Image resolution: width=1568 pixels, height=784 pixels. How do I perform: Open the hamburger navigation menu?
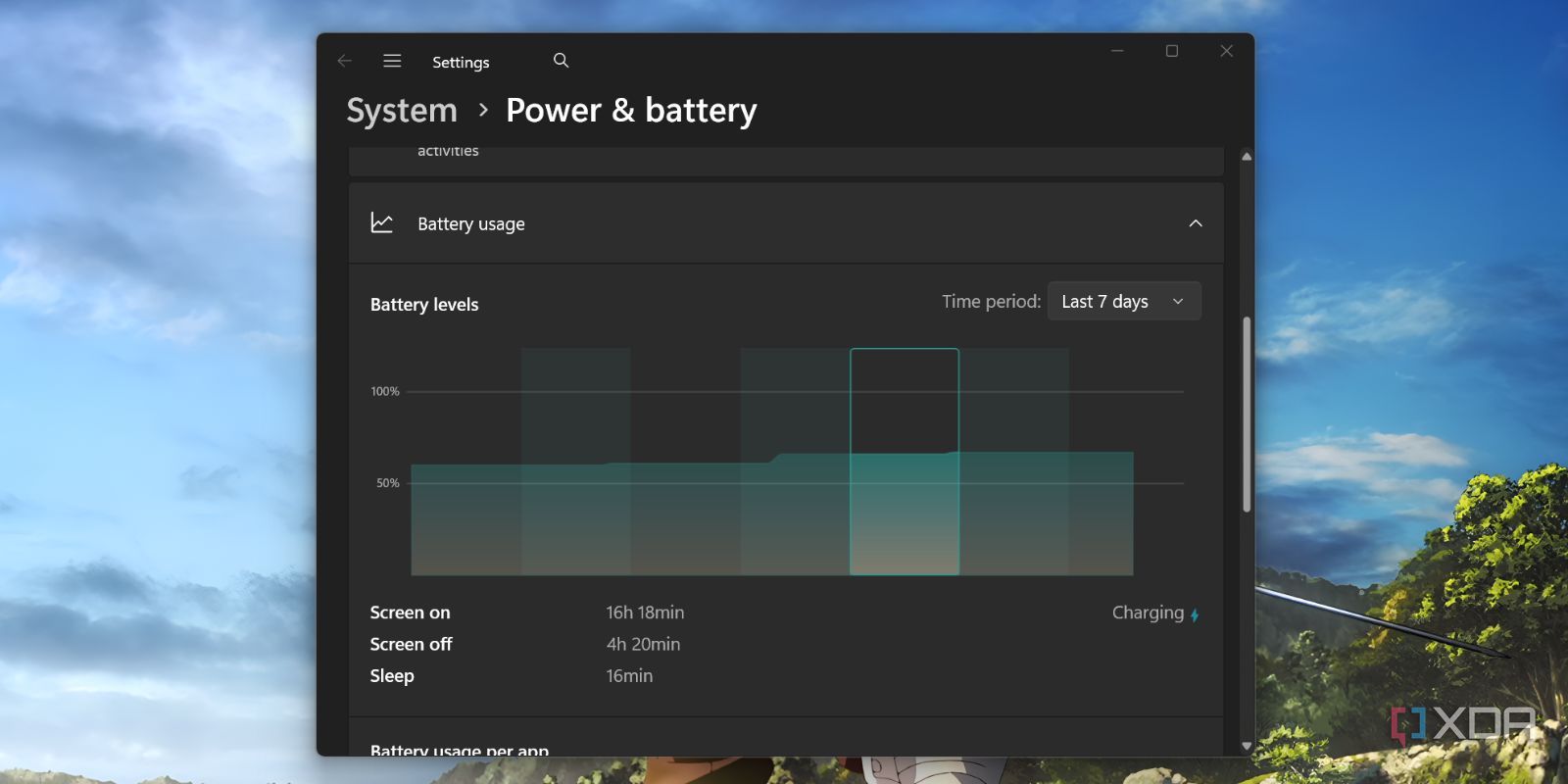click(392, 61)
